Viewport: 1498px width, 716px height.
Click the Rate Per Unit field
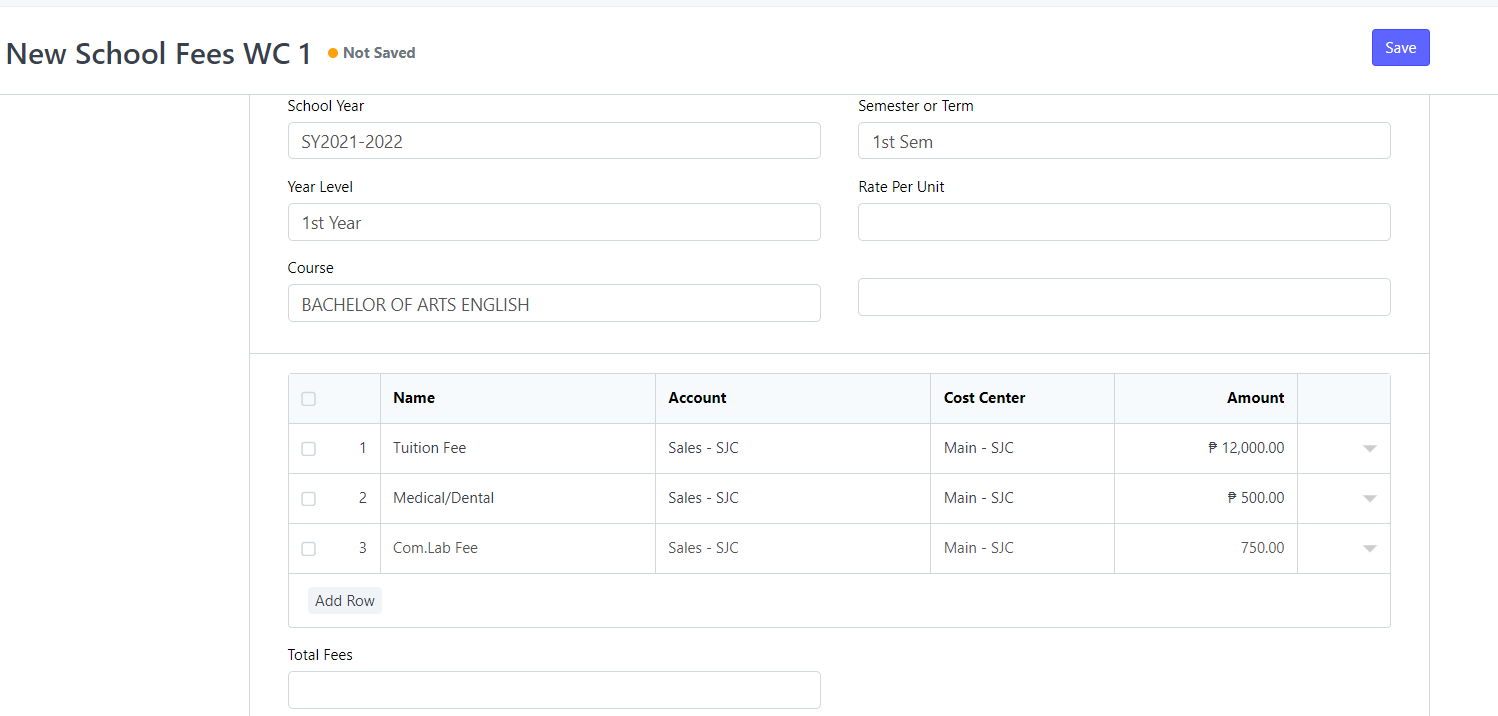point(1124,222)
